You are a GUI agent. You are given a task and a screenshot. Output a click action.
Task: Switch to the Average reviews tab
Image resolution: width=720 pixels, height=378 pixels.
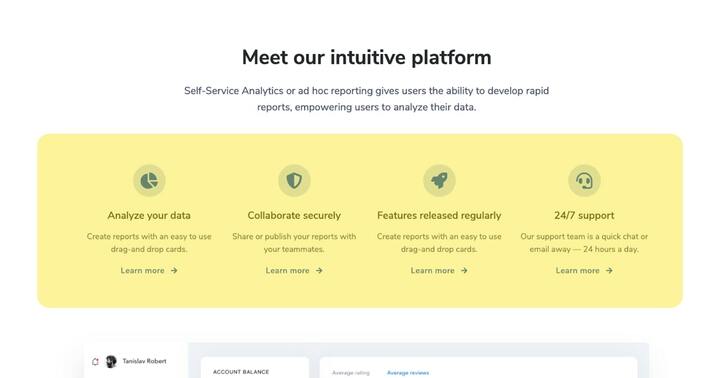click(x=408, y=373)
